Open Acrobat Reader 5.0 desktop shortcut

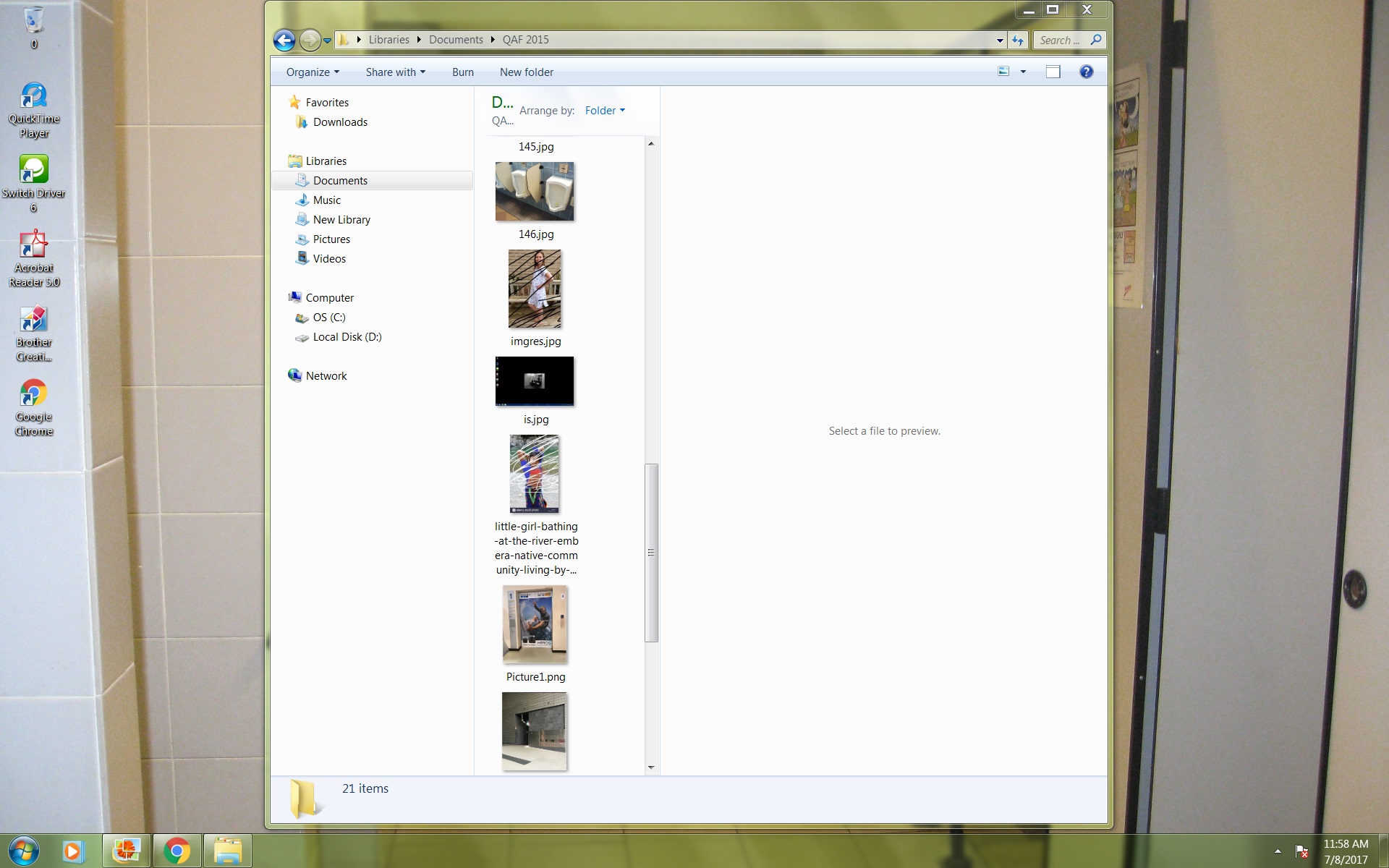tap(34, 260)
